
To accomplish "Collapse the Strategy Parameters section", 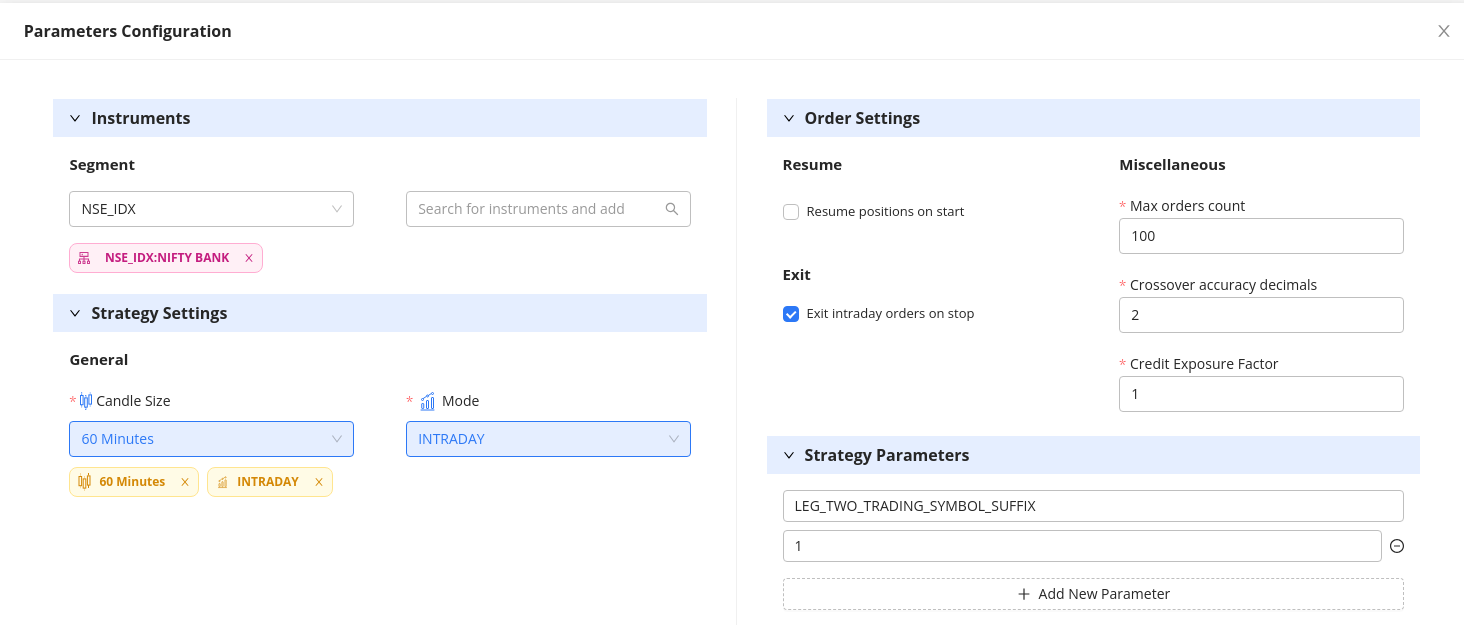I will pos(788,455).
